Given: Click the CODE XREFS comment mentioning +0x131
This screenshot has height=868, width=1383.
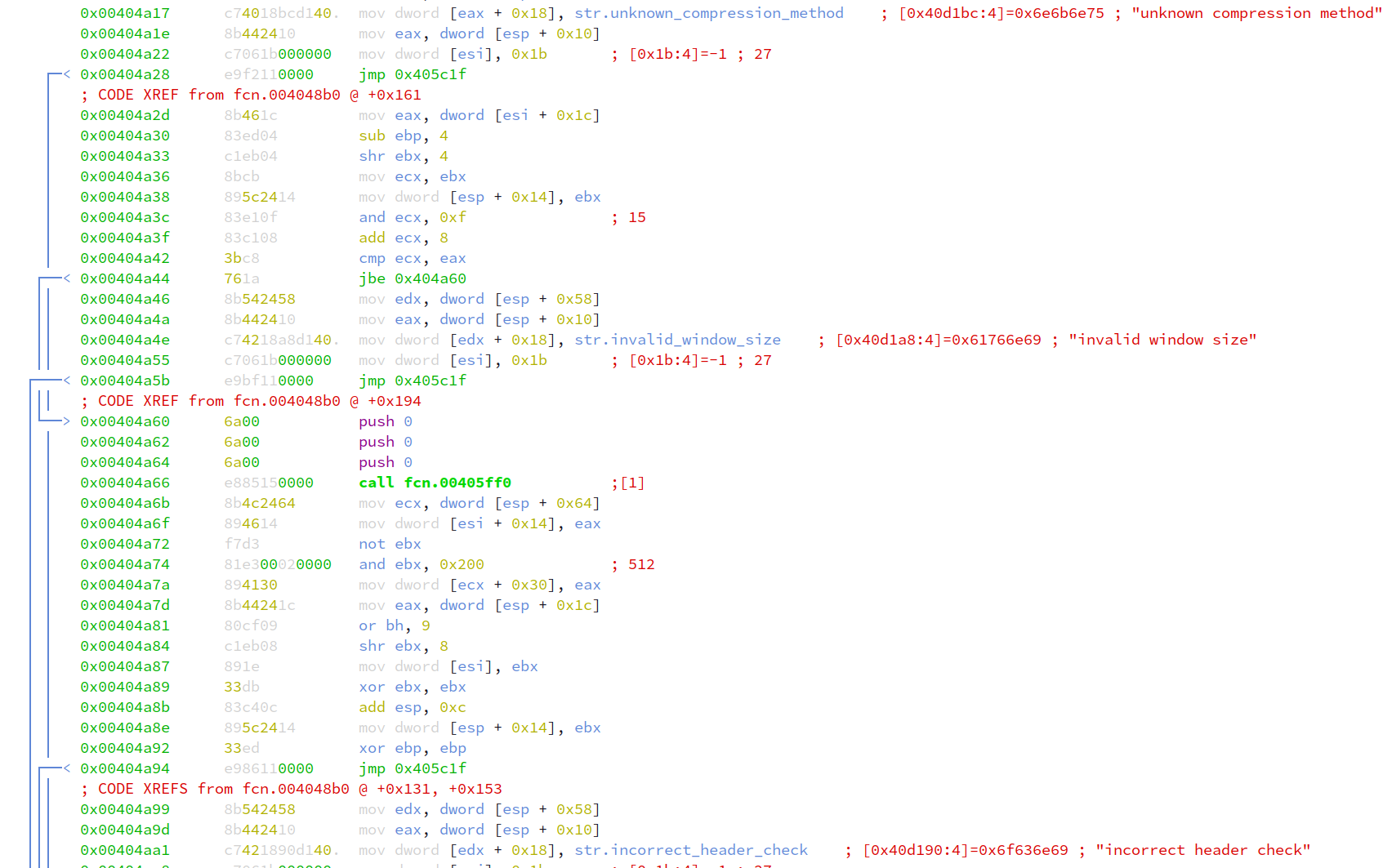Looking at the screenshot, I should pos(291,789).
